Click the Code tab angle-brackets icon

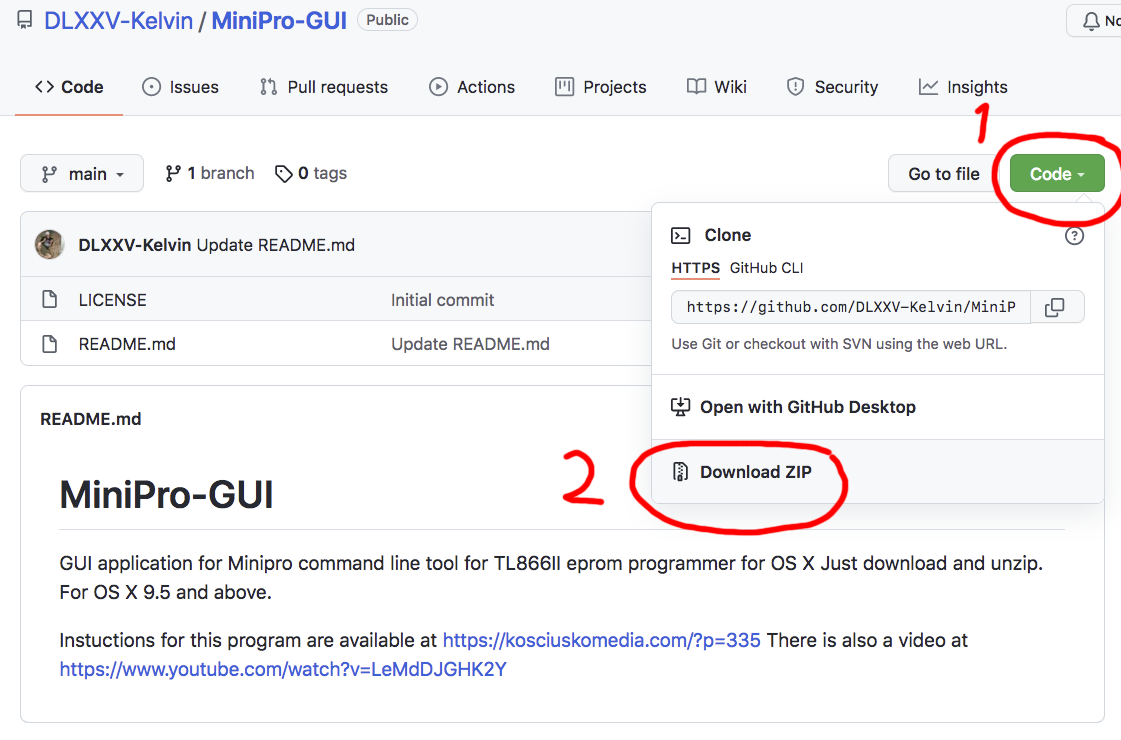[44, 87]
